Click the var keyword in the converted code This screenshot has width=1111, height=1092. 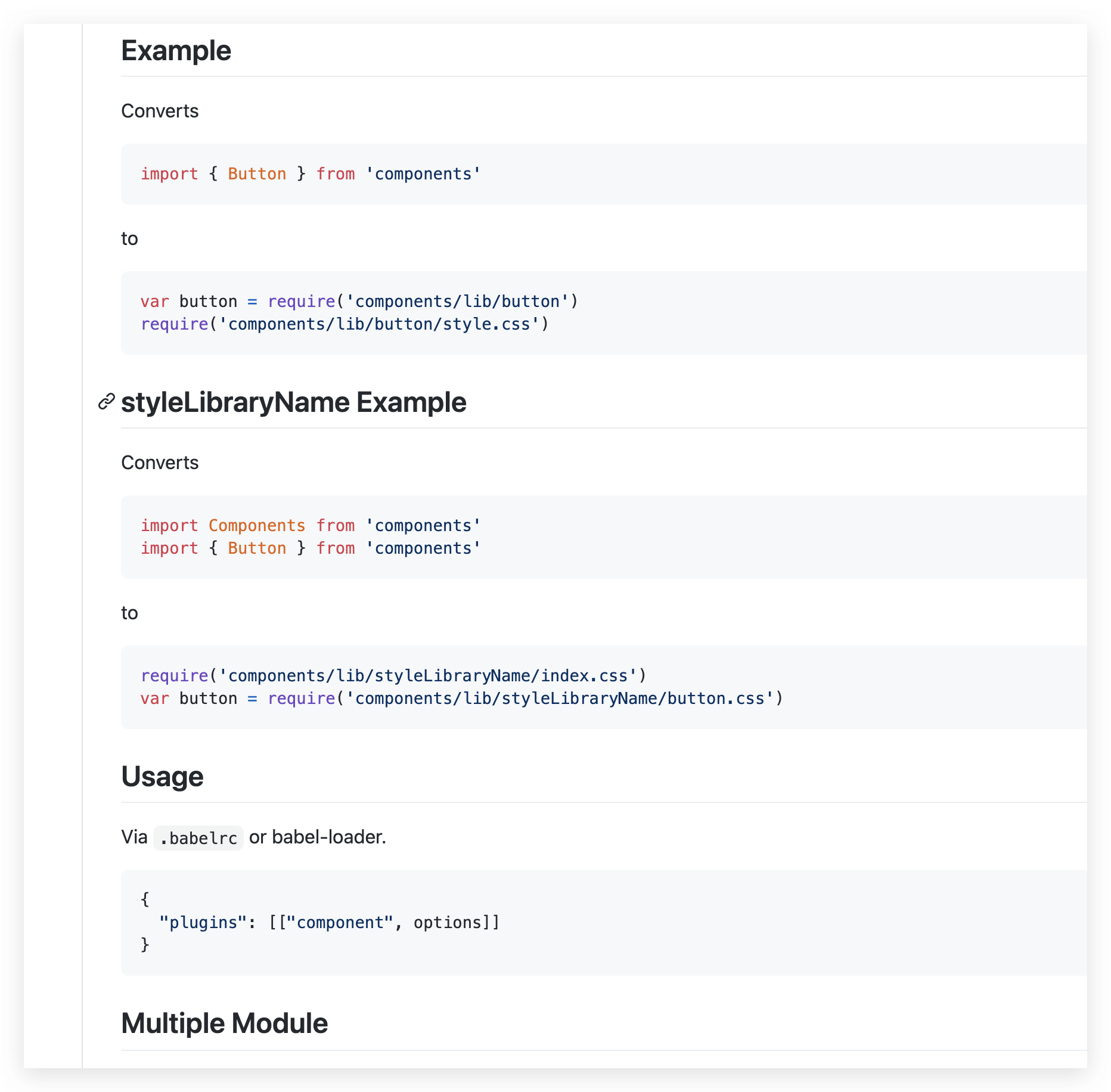click(x=155, y=301)
